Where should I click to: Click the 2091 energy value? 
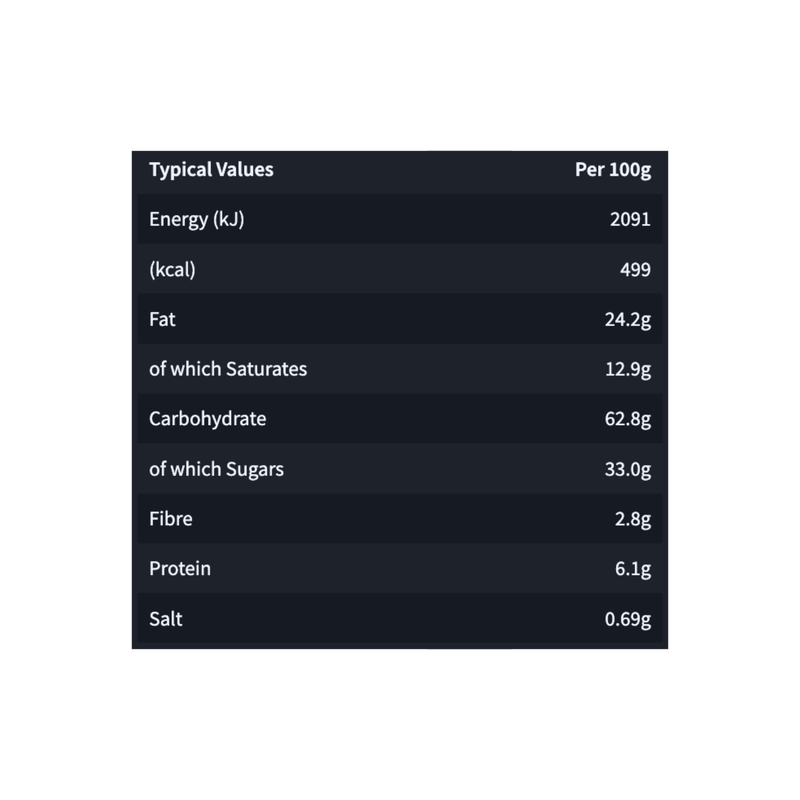pyautogui.click(x=630, y=219)
